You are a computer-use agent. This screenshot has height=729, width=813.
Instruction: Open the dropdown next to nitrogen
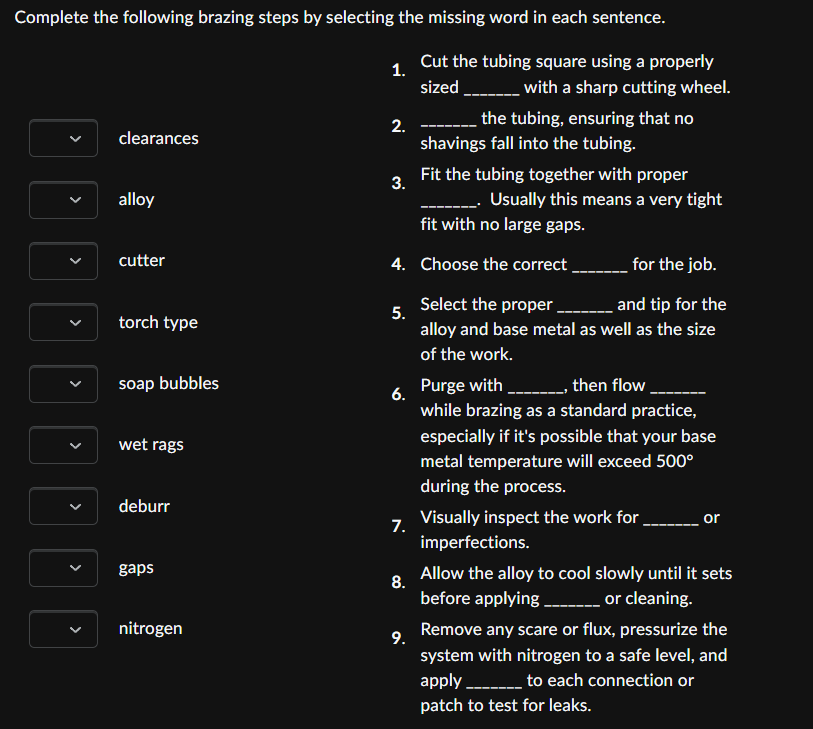point(63,629)
